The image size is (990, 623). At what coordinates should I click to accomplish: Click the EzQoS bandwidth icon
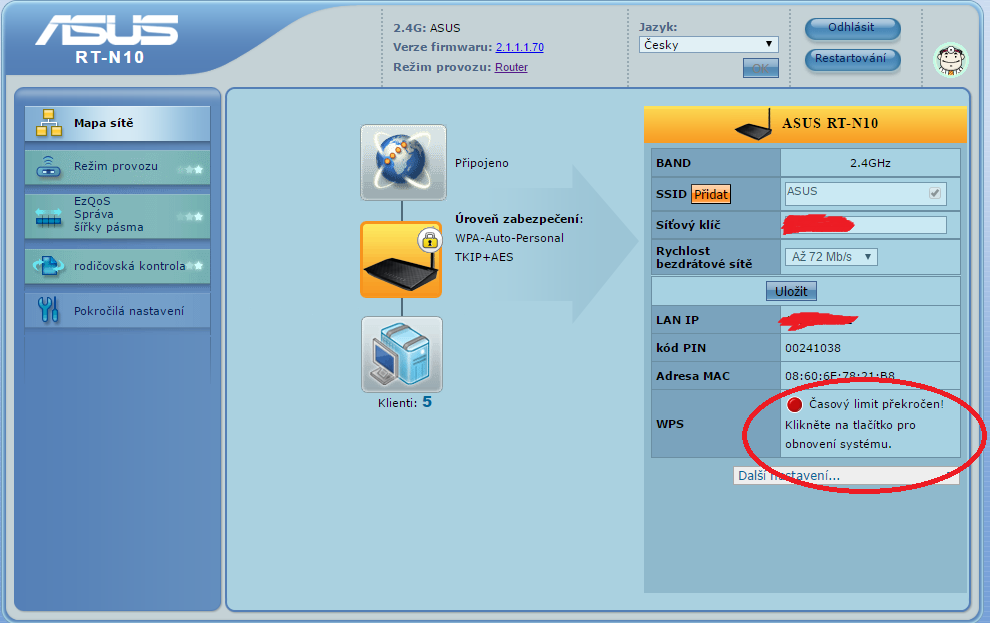(x=49, y=217)
